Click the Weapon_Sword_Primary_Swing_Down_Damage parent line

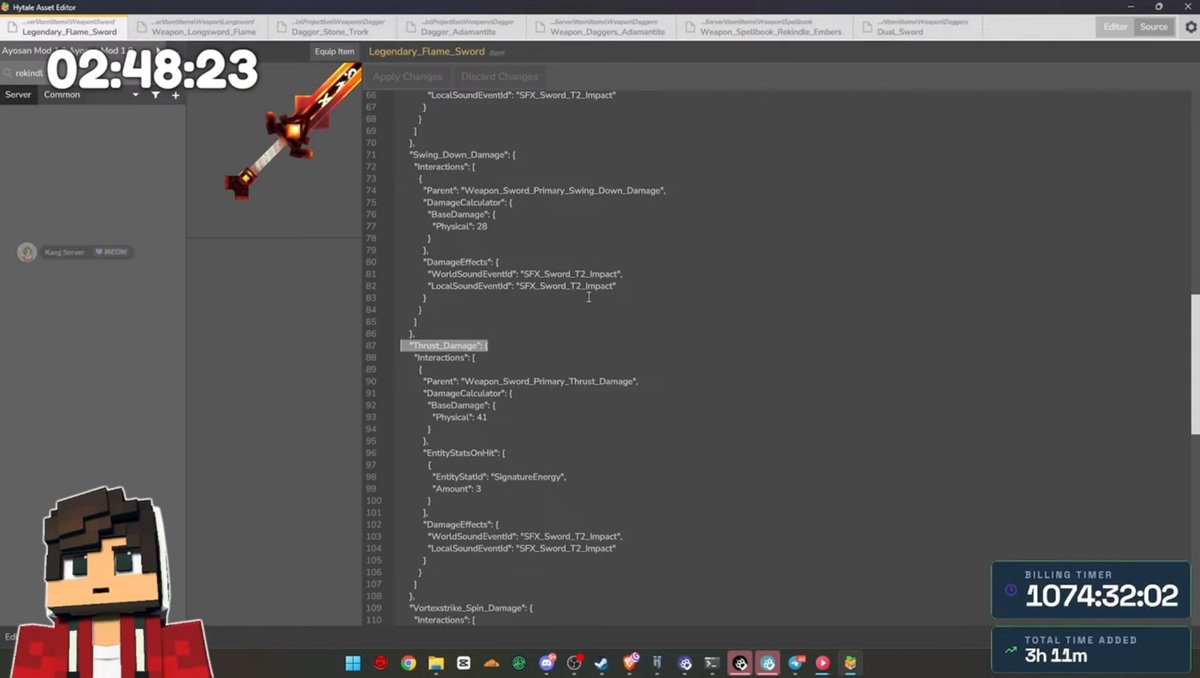click(544, 190)
